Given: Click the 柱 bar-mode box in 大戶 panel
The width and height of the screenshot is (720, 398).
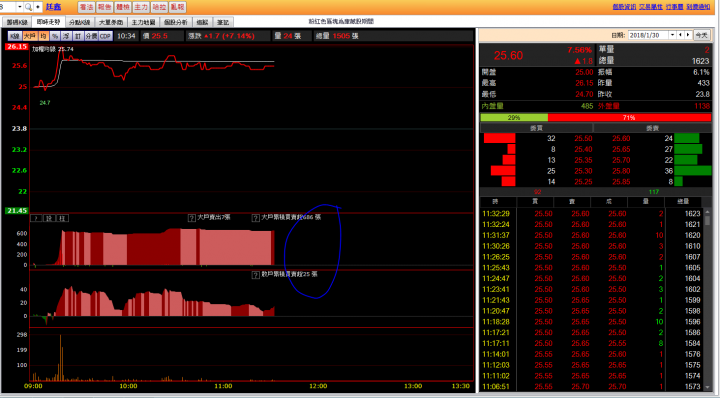Looking at the screenshot, I should [63, 219].
